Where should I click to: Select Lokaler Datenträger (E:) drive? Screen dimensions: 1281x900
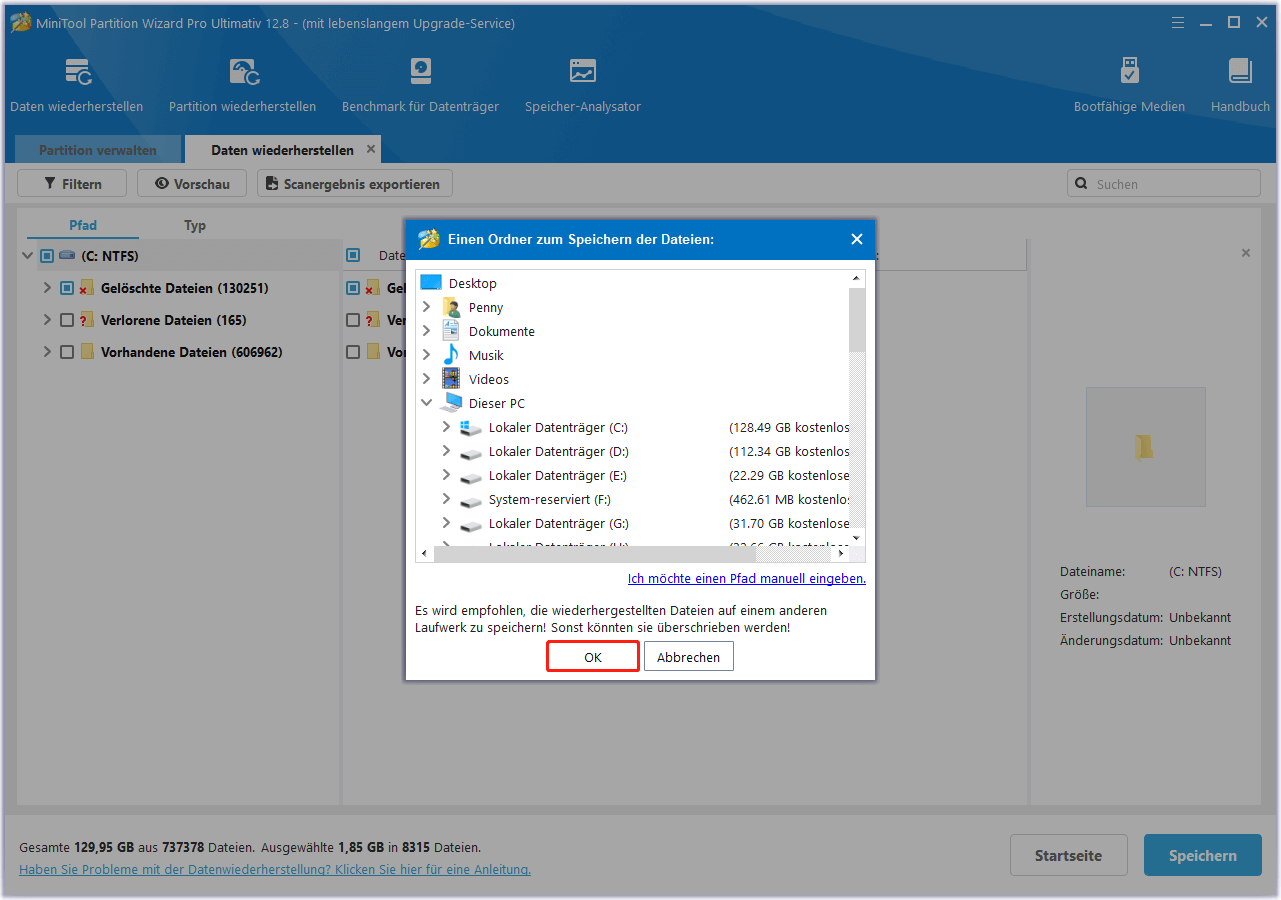[x=558, y=475]
